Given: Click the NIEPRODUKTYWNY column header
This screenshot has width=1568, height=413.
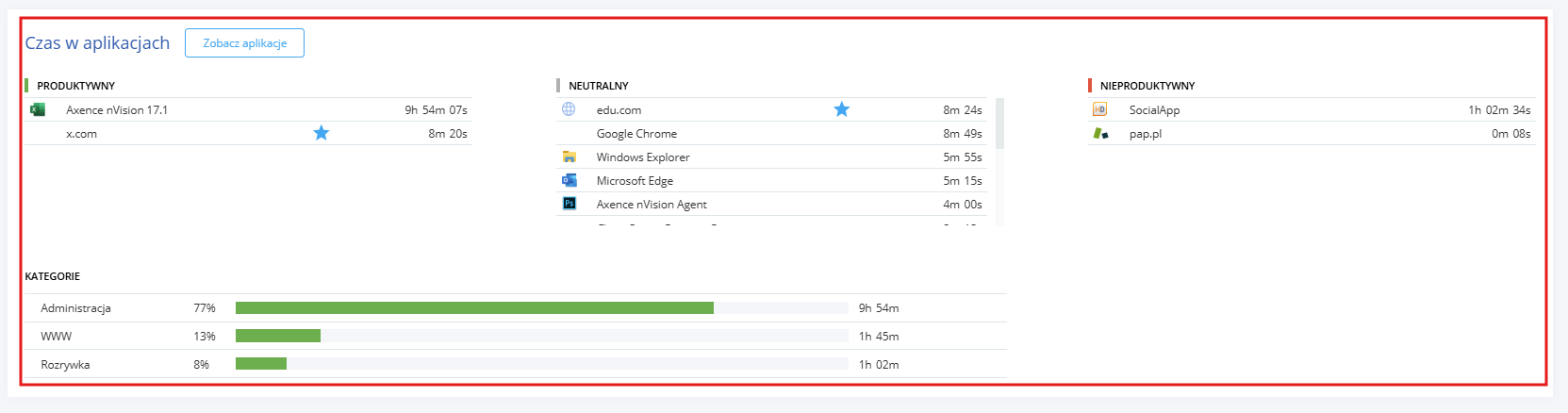Looking at the screenshot, I should point(1147,86).
